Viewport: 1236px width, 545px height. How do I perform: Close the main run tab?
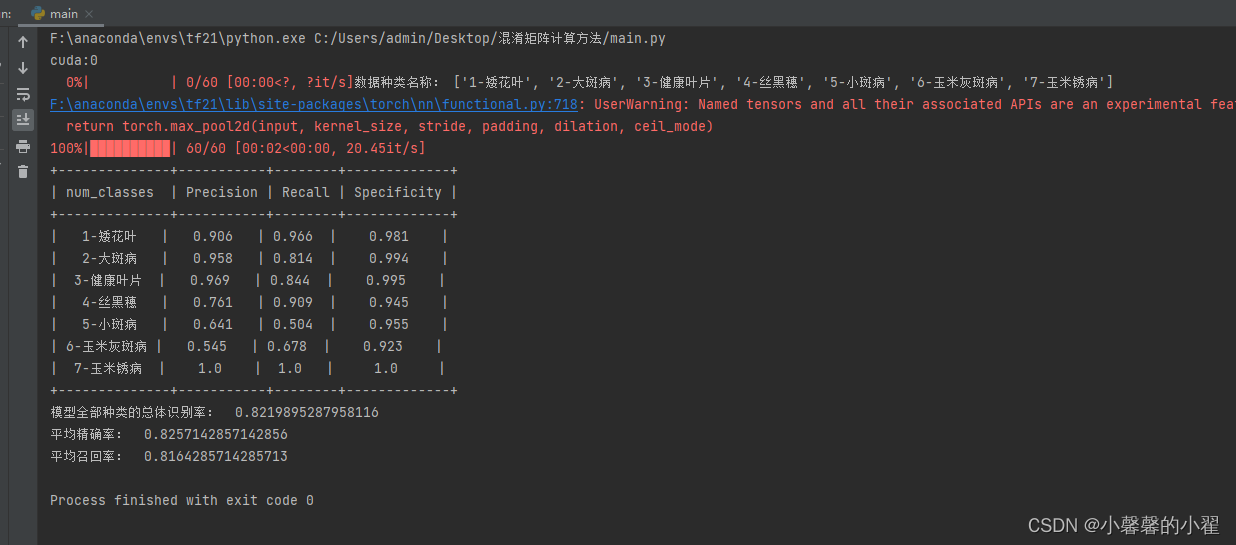tap(90, 14)
